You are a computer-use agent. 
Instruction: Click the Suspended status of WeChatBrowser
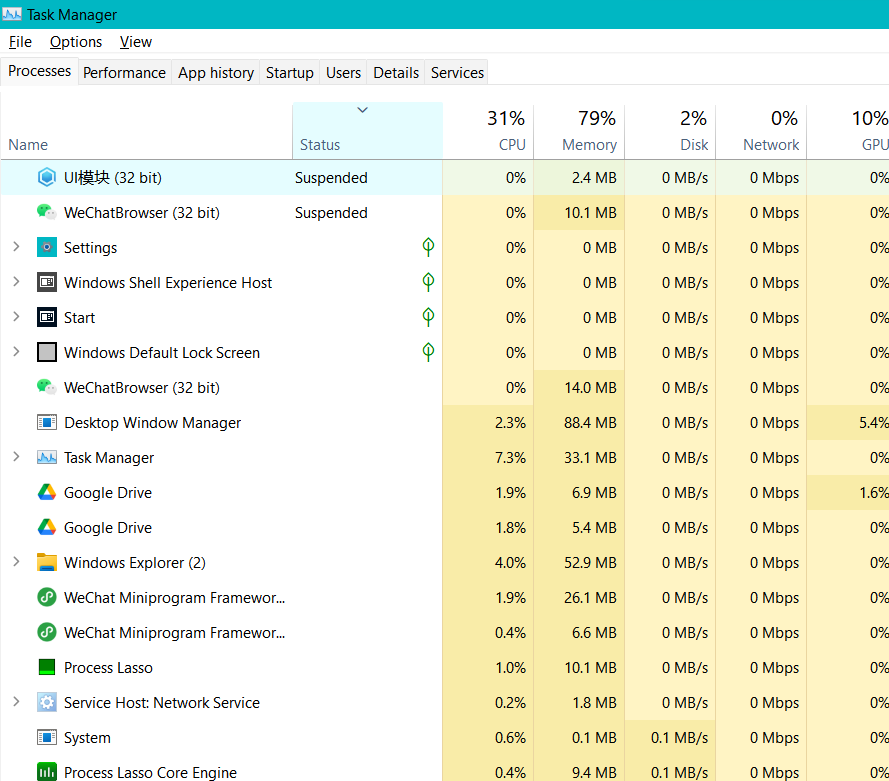point(331,213)
